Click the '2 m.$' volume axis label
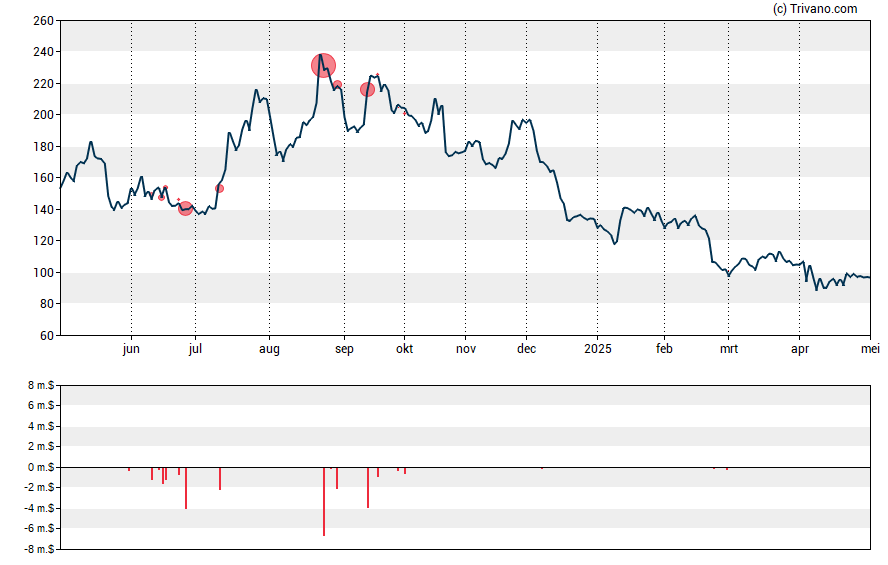Screen dimensions: 888x565 pos(41,447)
